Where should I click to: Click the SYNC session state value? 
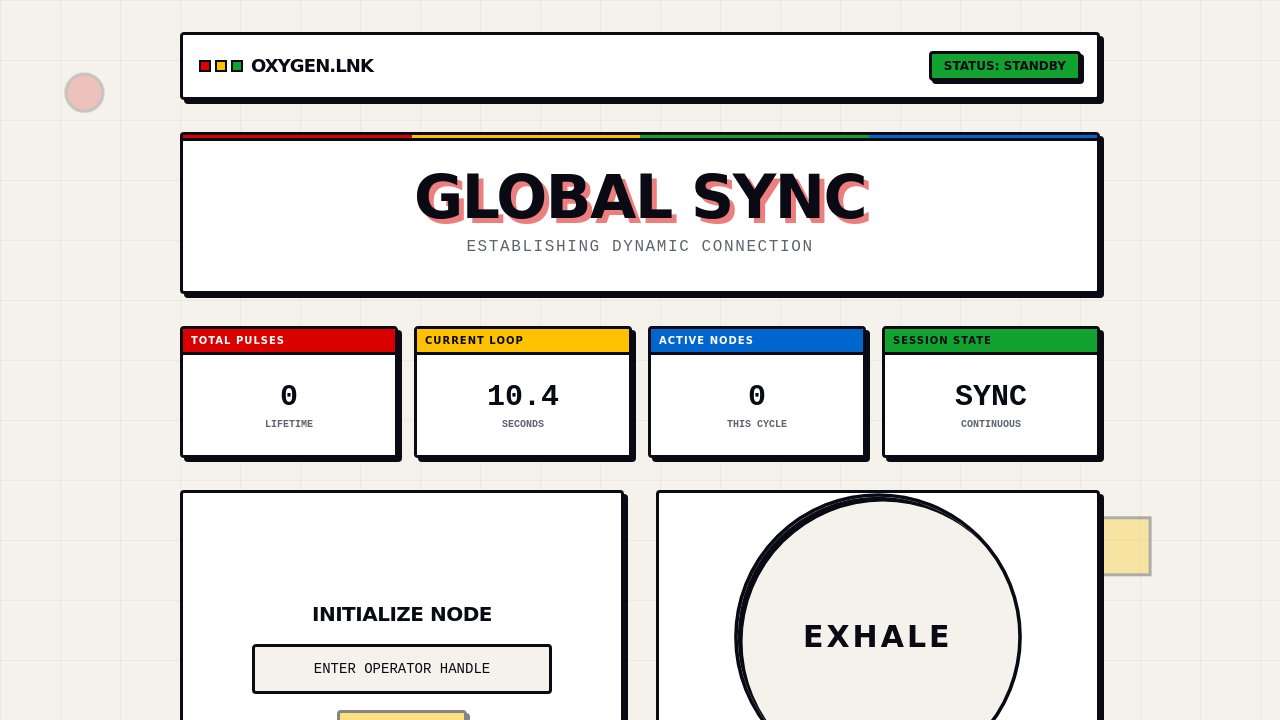click(x=991, y=396)
